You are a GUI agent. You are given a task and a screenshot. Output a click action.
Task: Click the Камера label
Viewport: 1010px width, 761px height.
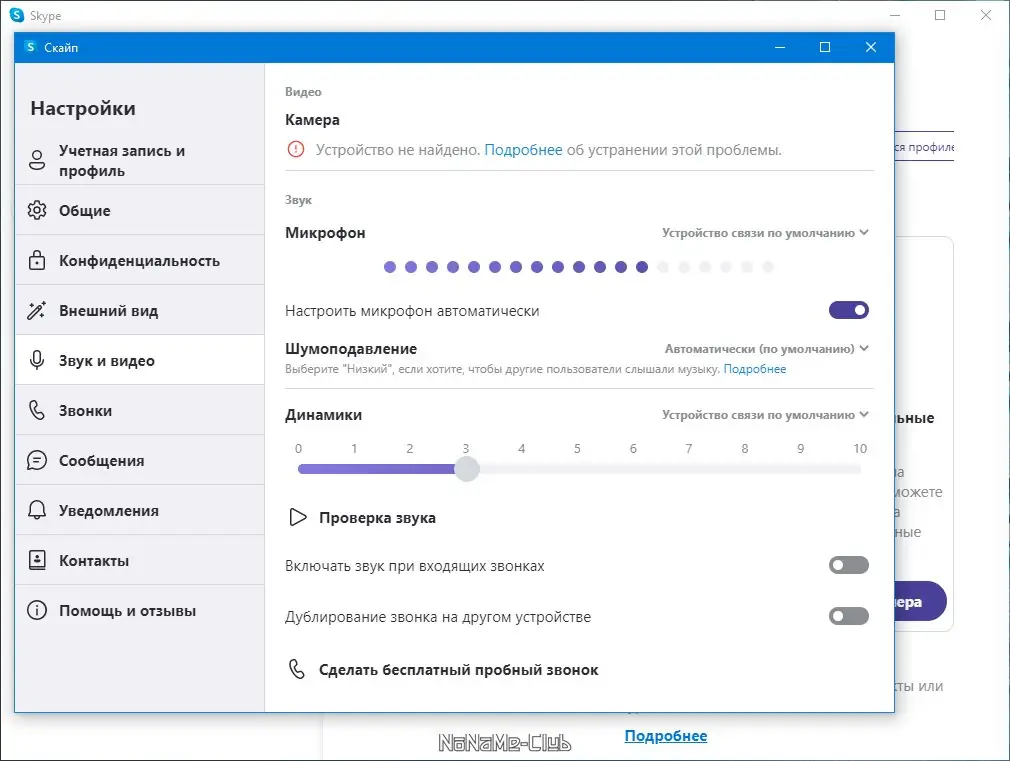312,120
